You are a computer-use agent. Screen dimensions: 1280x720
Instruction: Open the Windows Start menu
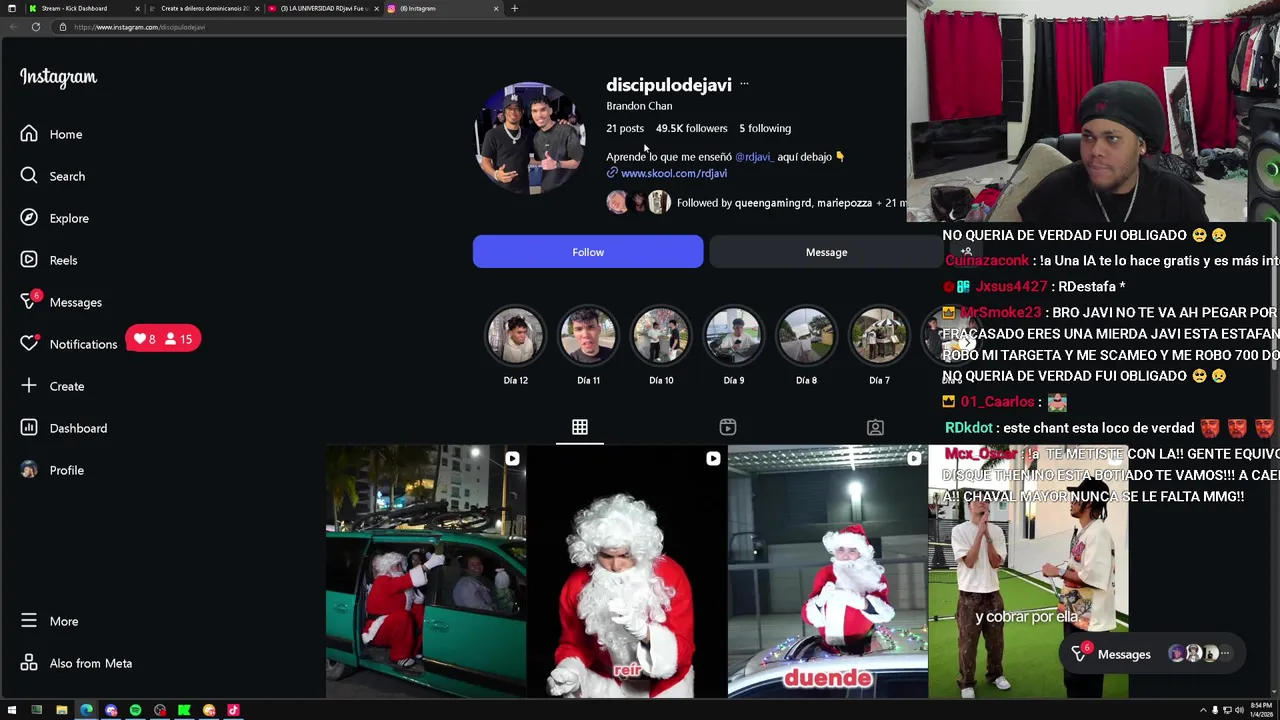pyautogui.click(x=12, y=710)
